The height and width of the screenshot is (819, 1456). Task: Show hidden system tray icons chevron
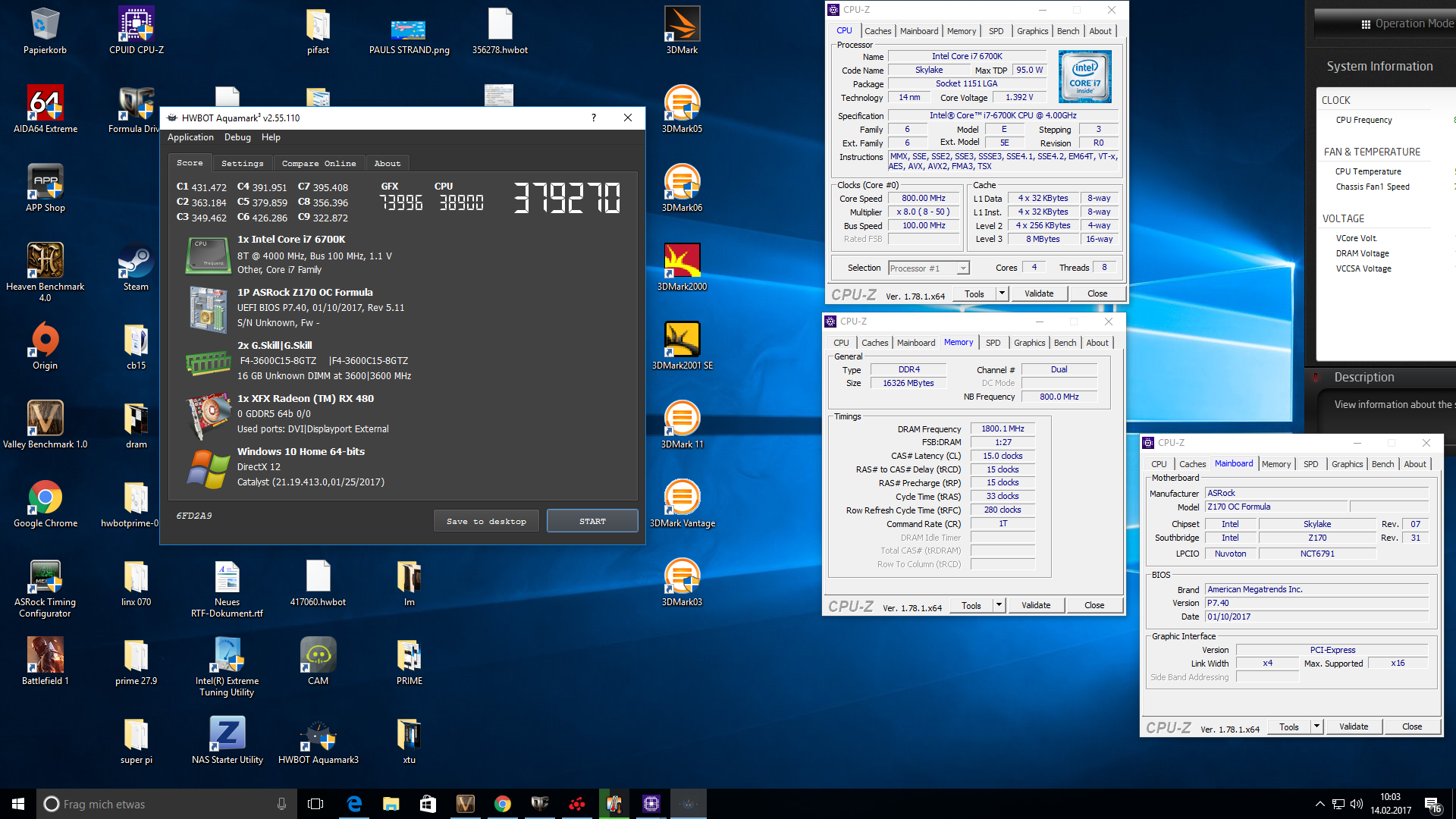[x=1320, y=804]
